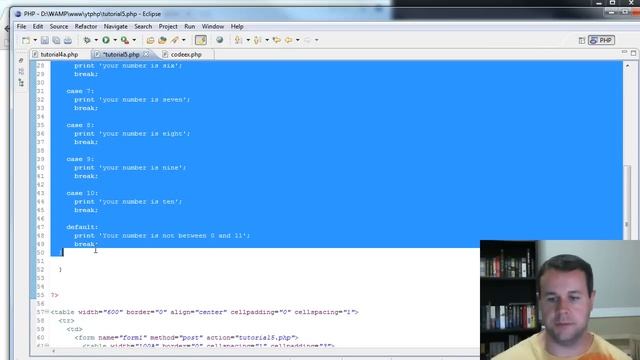Click the horizontal scrollbar left arrow
640x360 pixels.
tap(53, 351)
